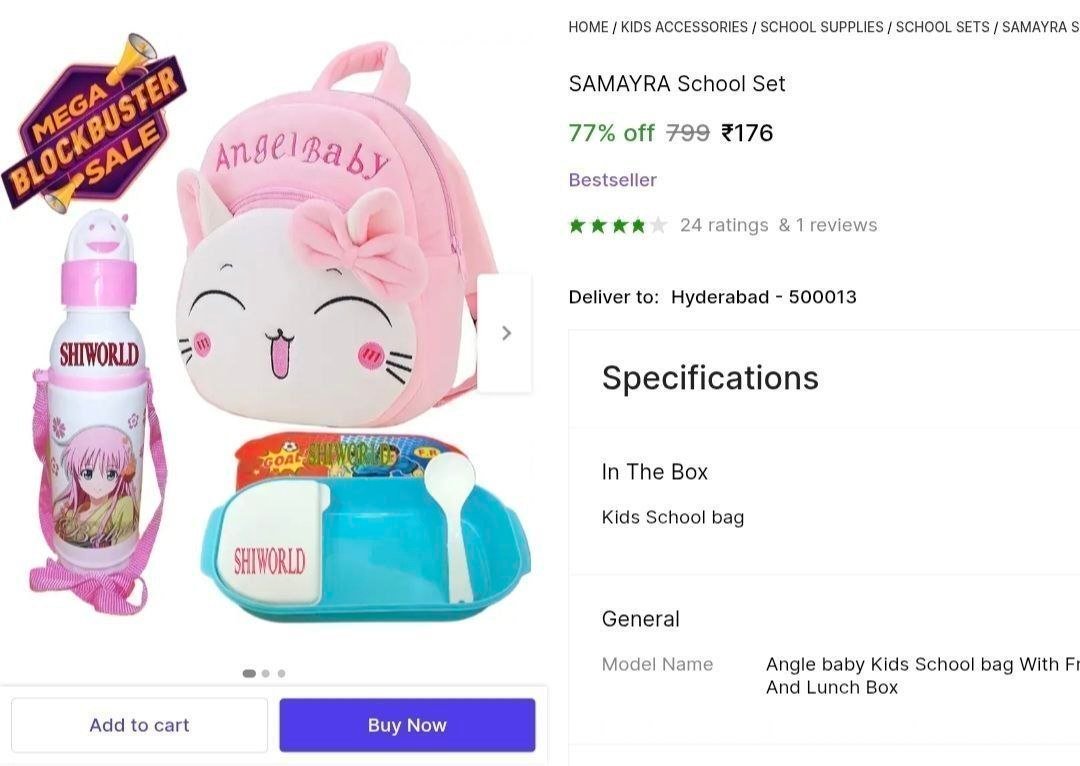Click the Specifications section heading
1080x766 pixels.
[710, 378]
